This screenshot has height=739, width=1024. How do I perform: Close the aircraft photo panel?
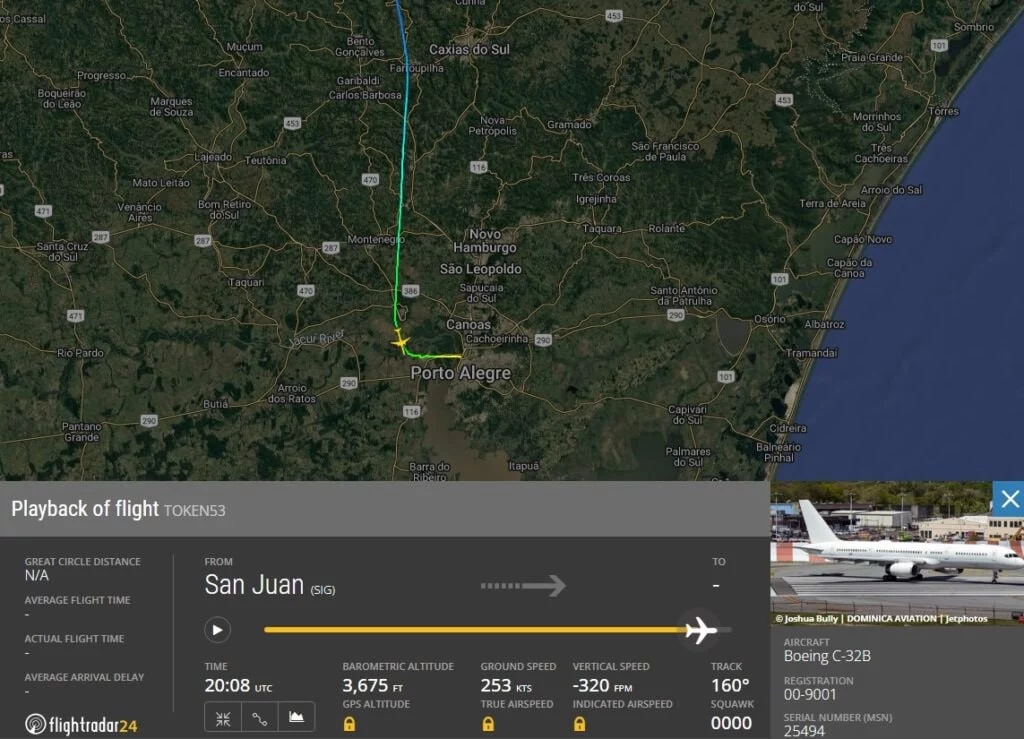(x=1009, y=499)
